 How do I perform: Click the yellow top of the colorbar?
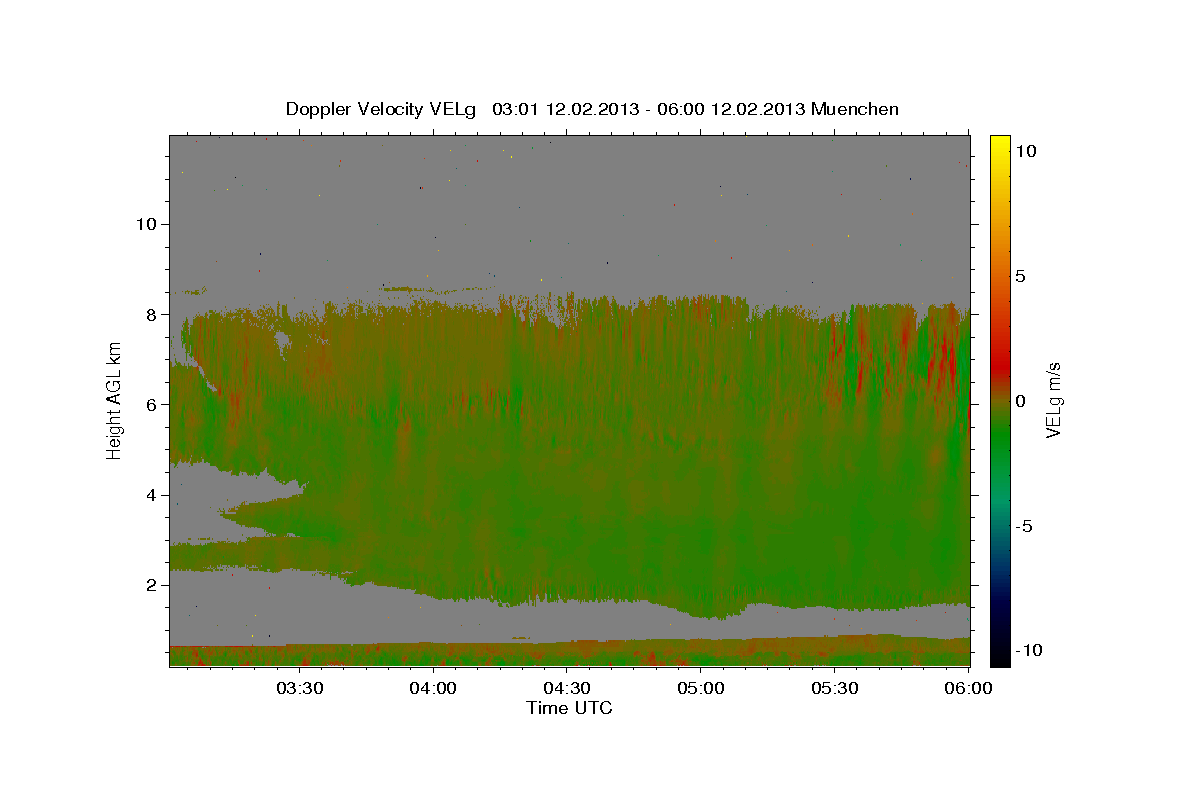(999, 143)
